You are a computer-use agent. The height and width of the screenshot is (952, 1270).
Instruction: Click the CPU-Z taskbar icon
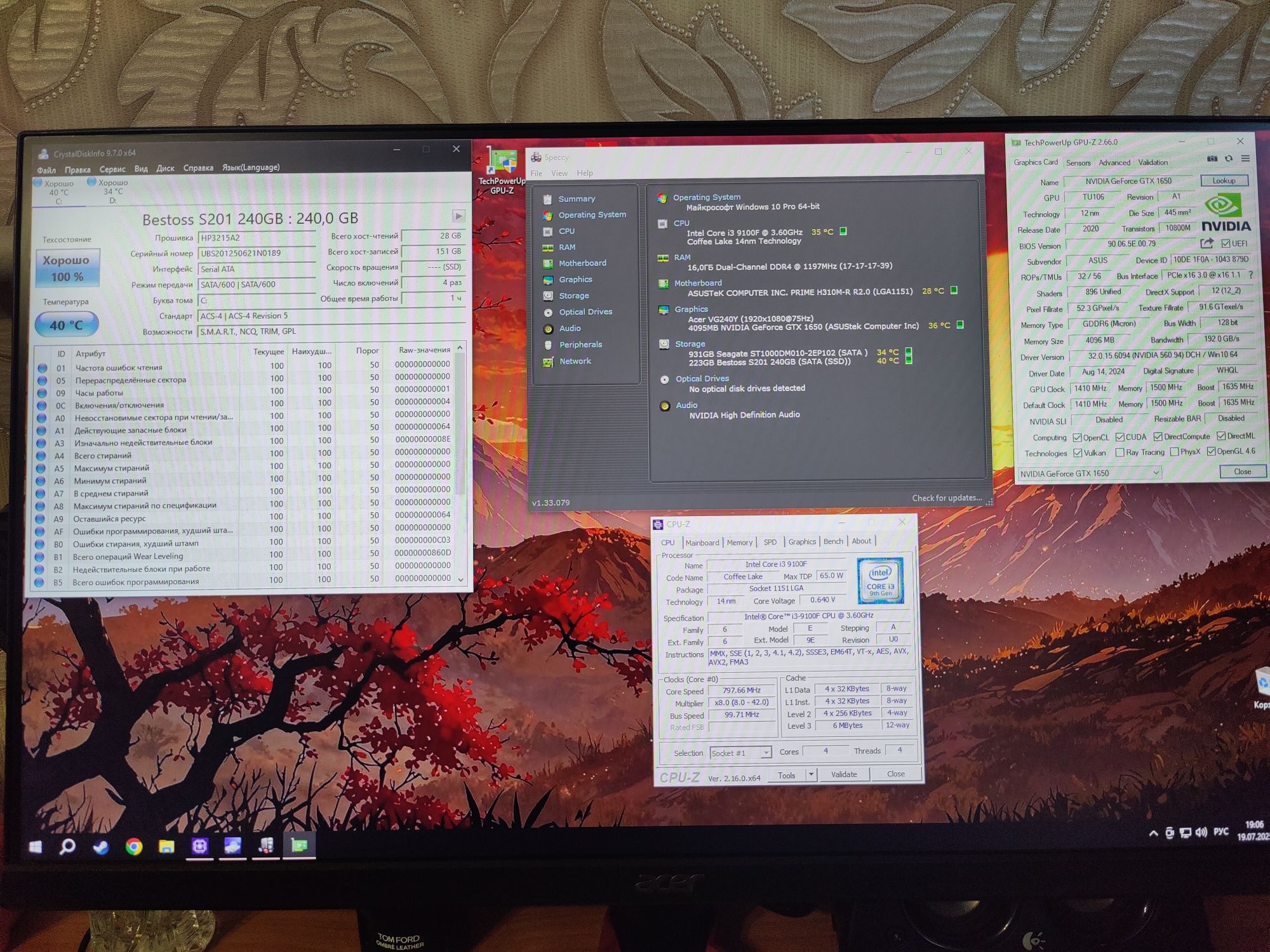tap(199, 846)
